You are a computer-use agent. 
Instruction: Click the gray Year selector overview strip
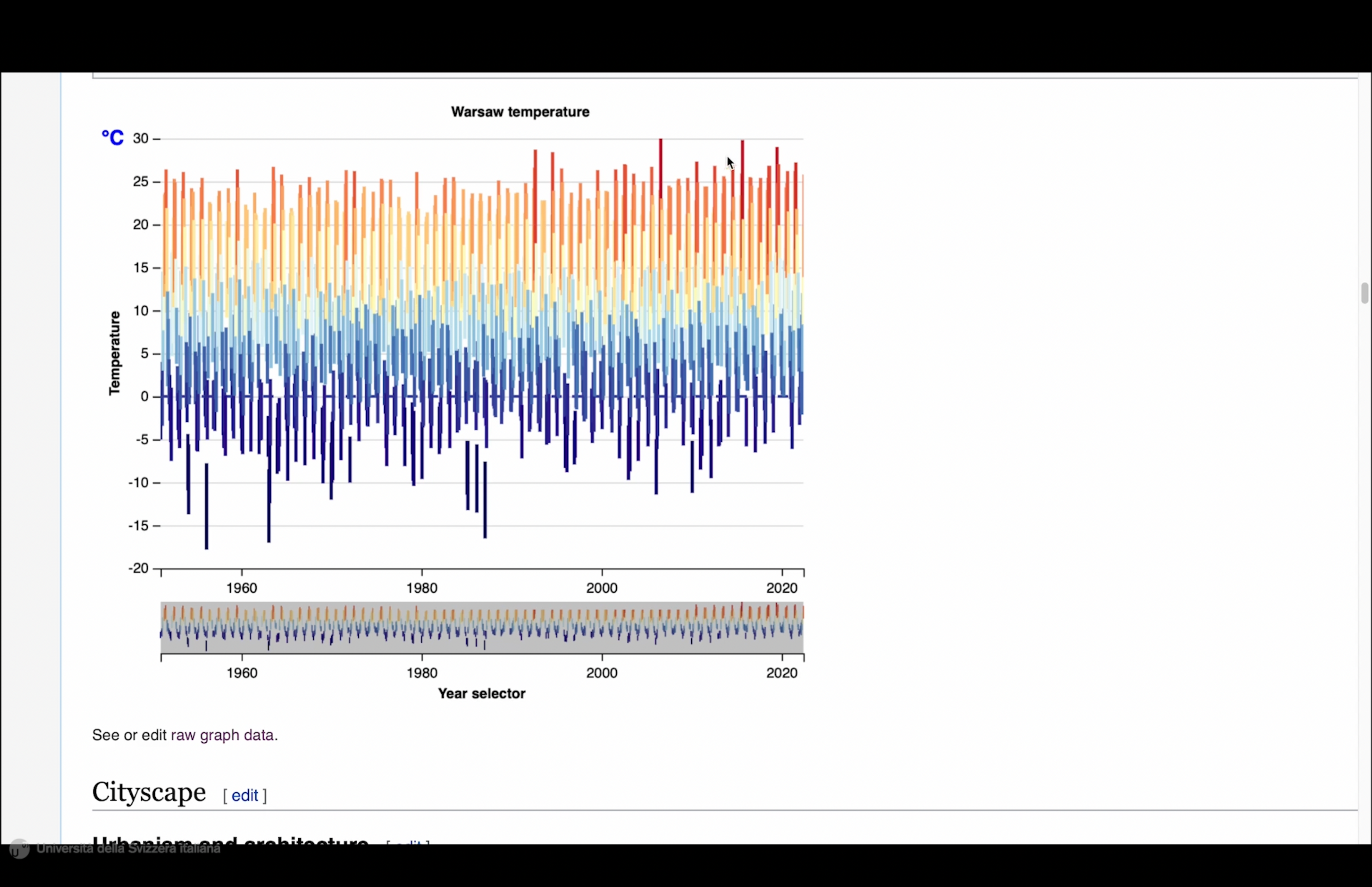pyautogui.click(x=481, y=628)
